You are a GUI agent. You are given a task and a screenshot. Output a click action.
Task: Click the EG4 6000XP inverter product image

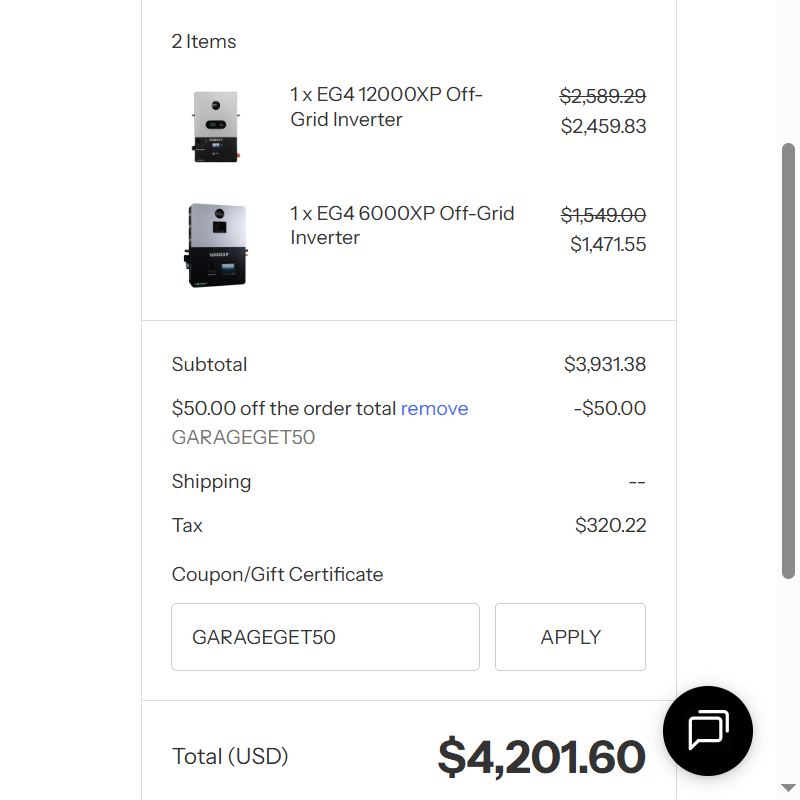pyautogui.click(x=216, y=245)
